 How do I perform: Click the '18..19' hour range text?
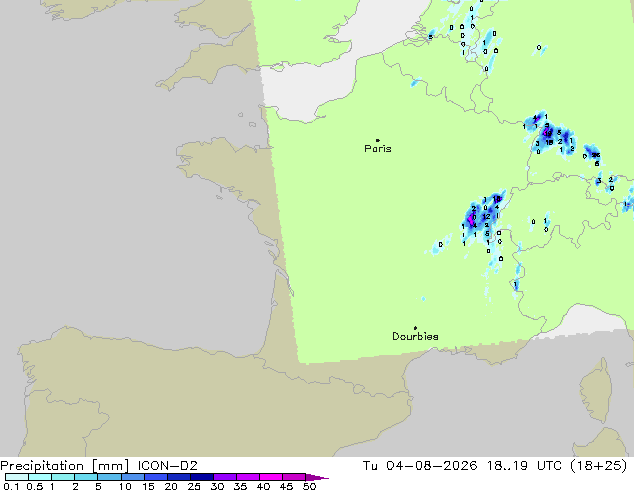click(507, 466)
